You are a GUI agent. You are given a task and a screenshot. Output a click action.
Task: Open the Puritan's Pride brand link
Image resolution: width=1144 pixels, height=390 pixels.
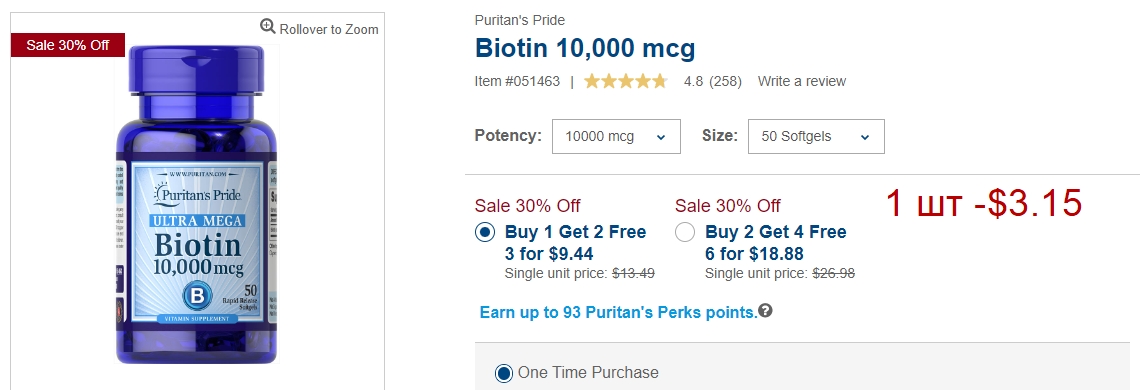(519, 20)
